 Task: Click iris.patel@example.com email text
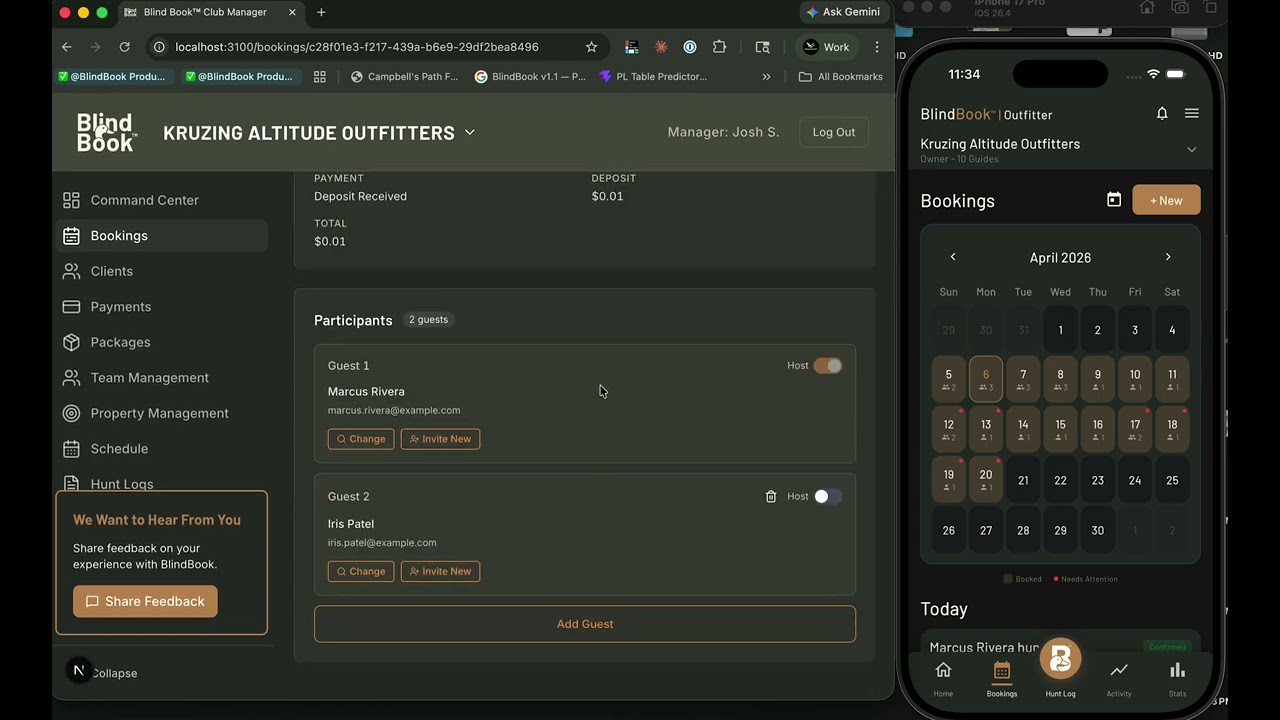coord(382,543)
